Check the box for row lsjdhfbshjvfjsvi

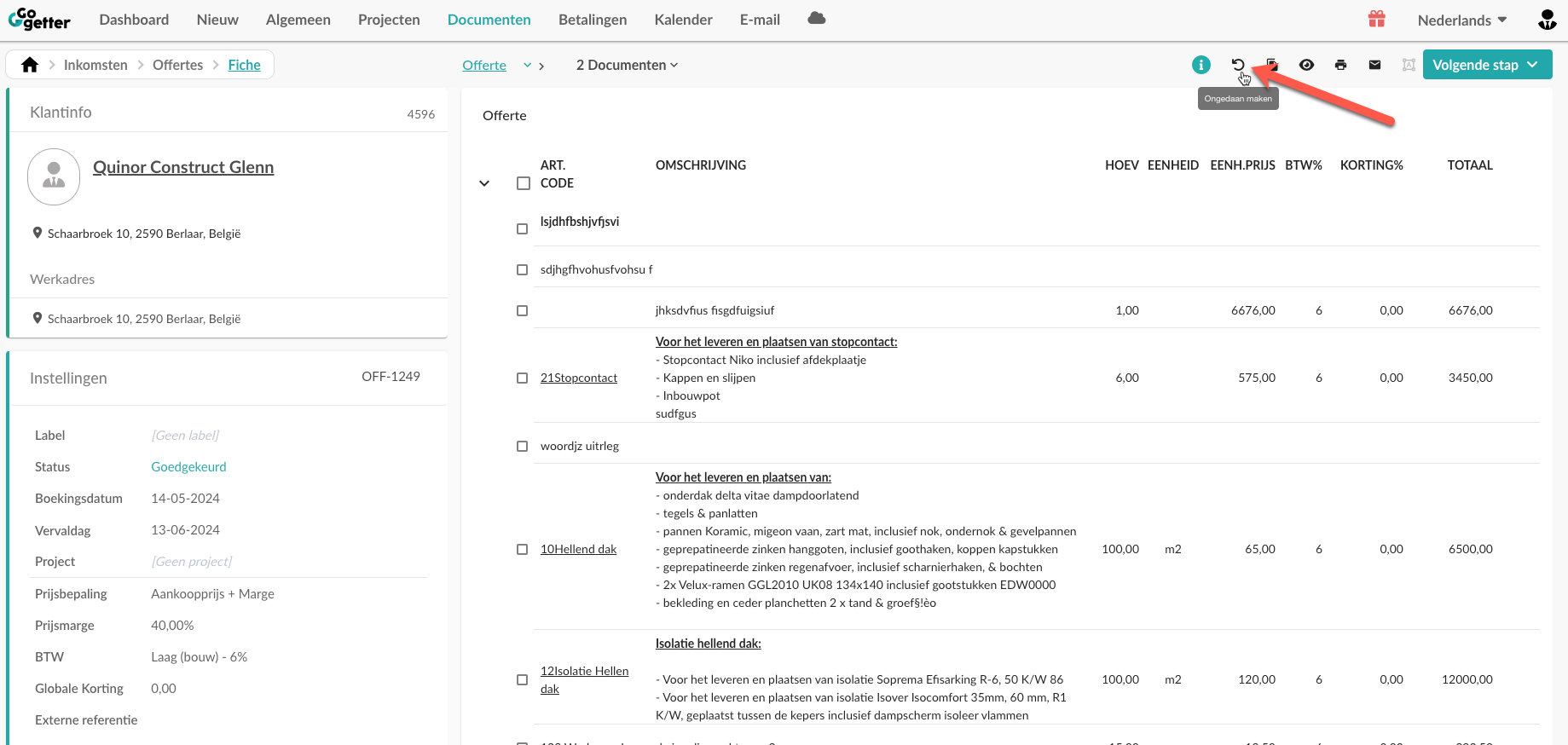coord(523,228)
